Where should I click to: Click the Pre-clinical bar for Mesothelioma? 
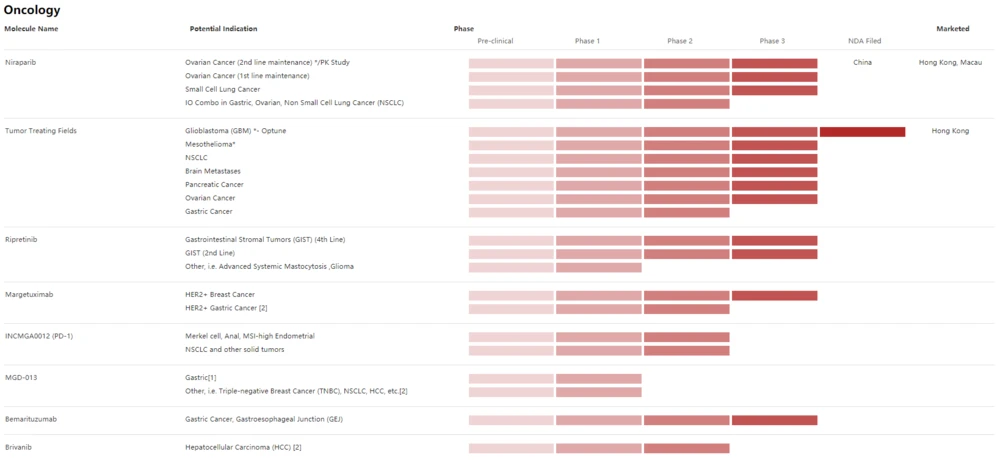pyautogui.click(x=511, y=145)
